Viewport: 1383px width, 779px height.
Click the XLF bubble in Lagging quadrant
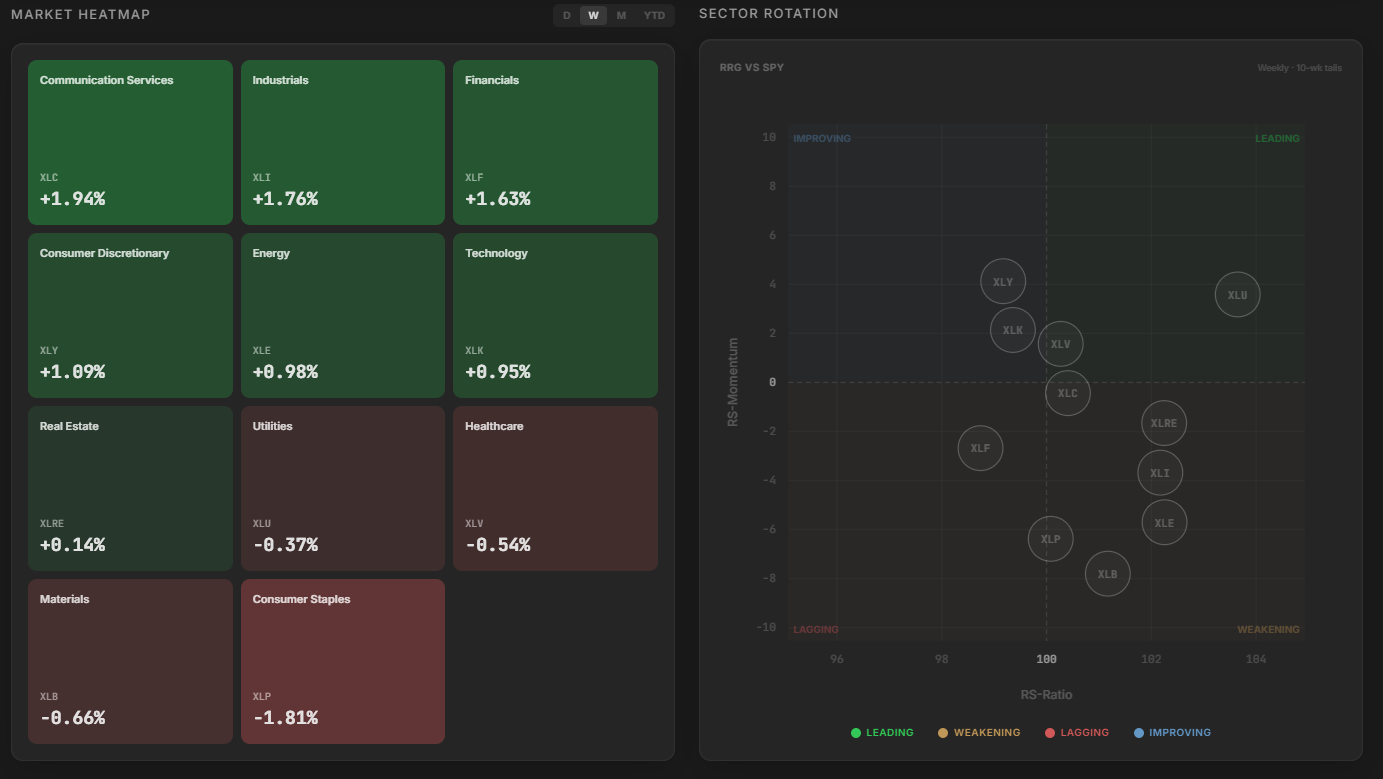(x=980, y=448)
